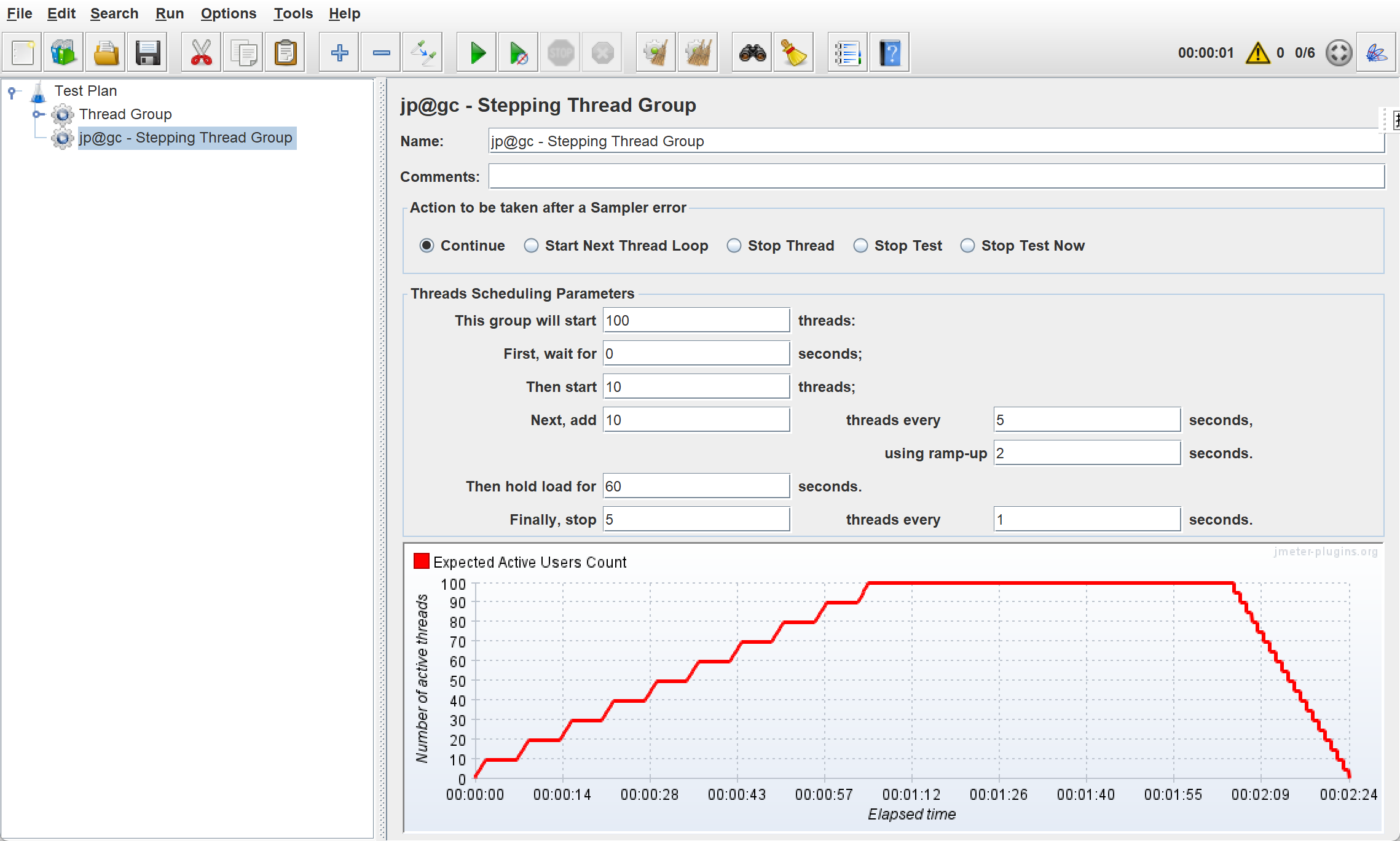1400x841 pixels.
Task: Click the Clear All brooms icon
Action: tap(698, 53)
